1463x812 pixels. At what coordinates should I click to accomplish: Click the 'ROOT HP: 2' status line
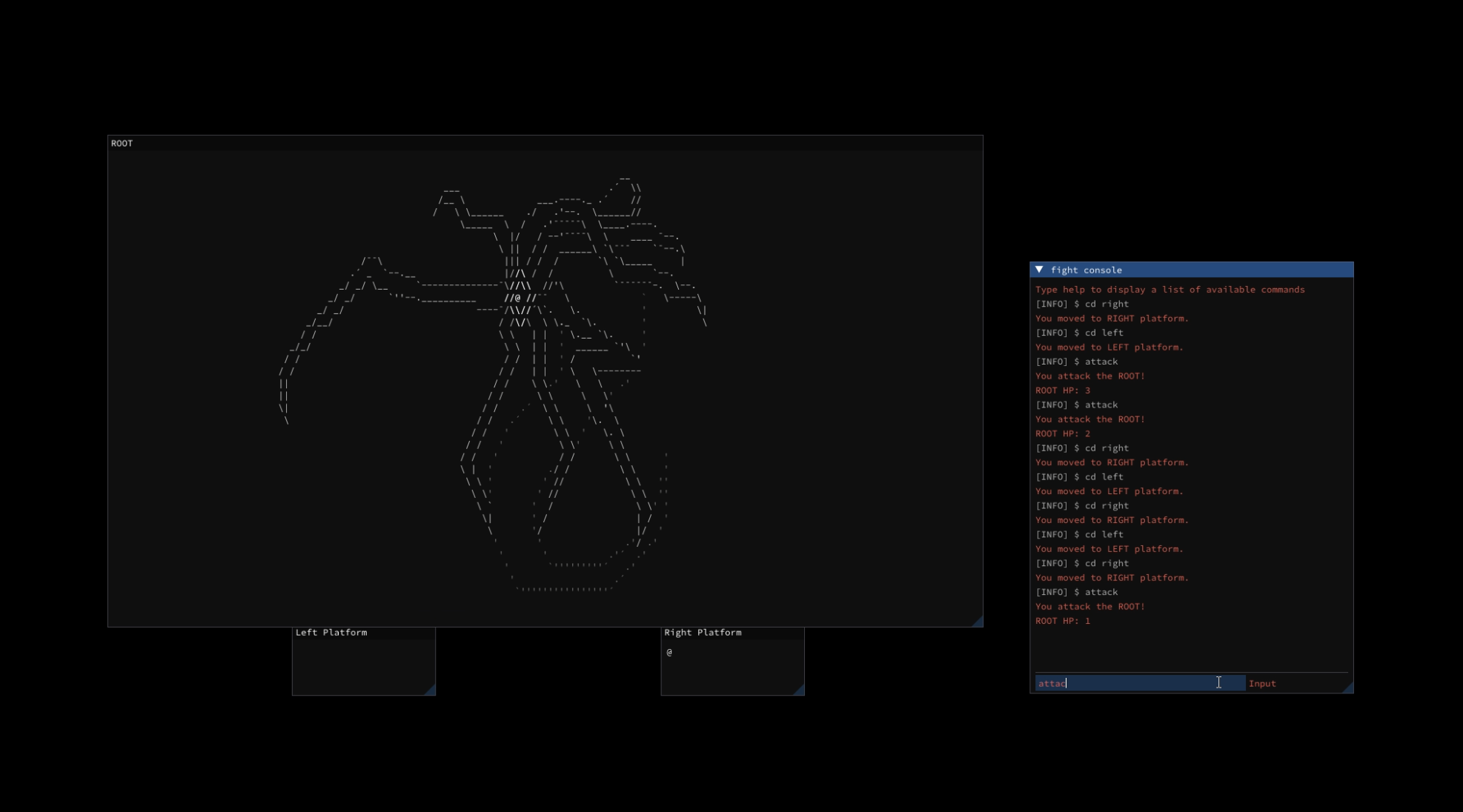(x=1063, y=433)
